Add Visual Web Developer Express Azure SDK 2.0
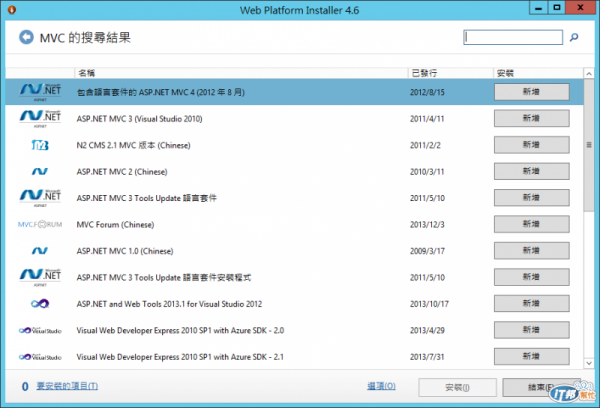The height and width of the screenshot is (408, 600). coord(532,330)
